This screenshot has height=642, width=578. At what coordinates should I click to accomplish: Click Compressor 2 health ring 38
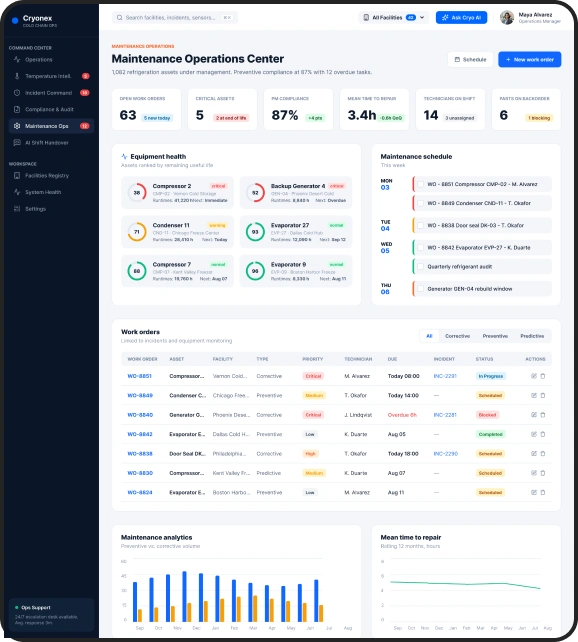(x=137, y=192)
